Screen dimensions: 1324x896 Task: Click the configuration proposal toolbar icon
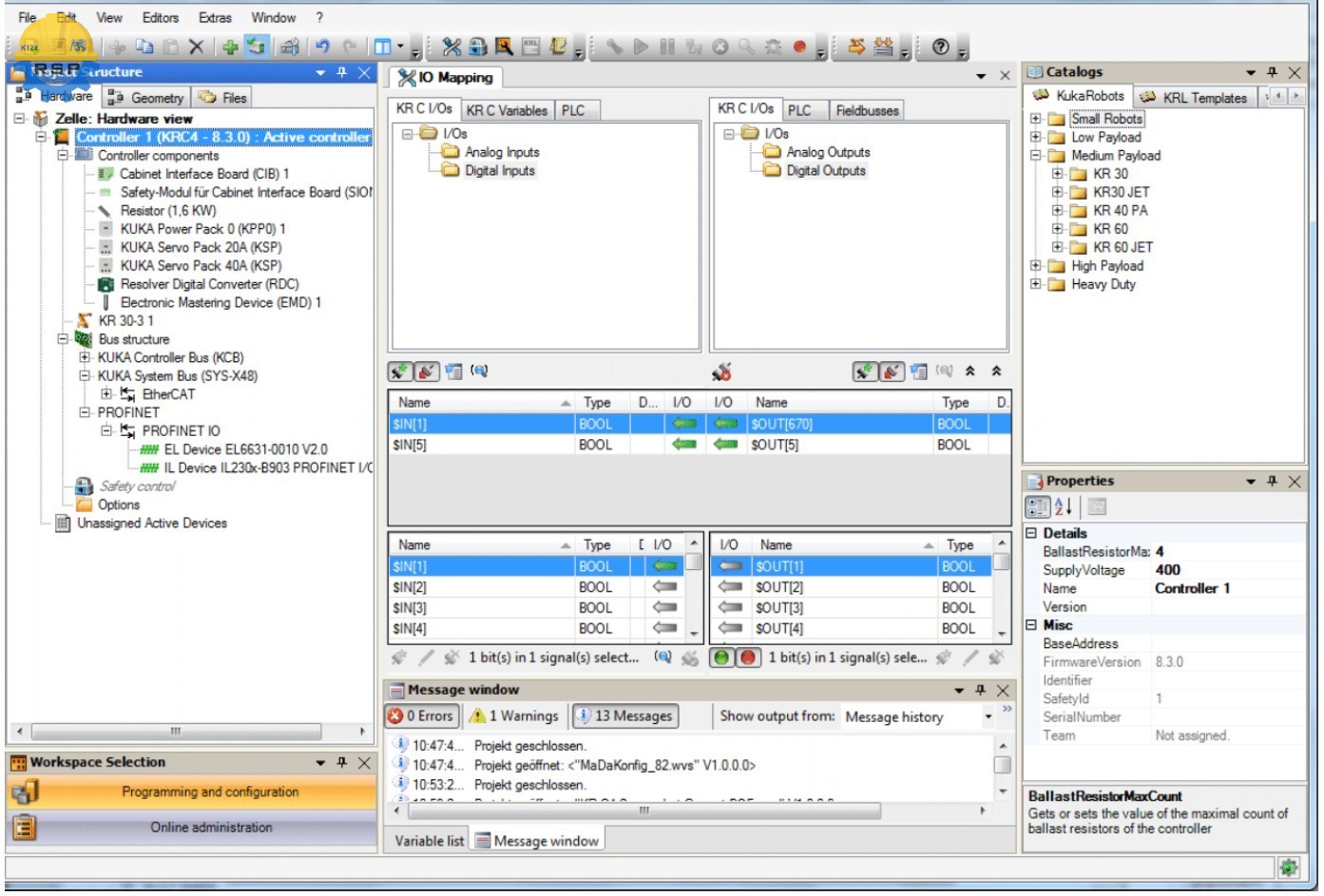[x=290, y=47]
